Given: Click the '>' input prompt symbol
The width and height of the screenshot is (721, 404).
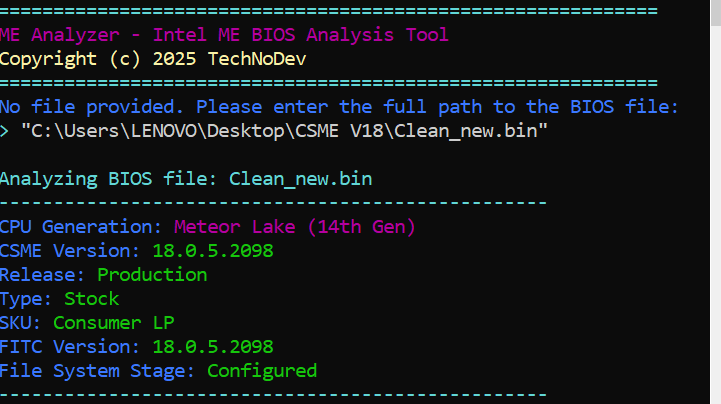Looking at the screenshot, I should point(5,131).
